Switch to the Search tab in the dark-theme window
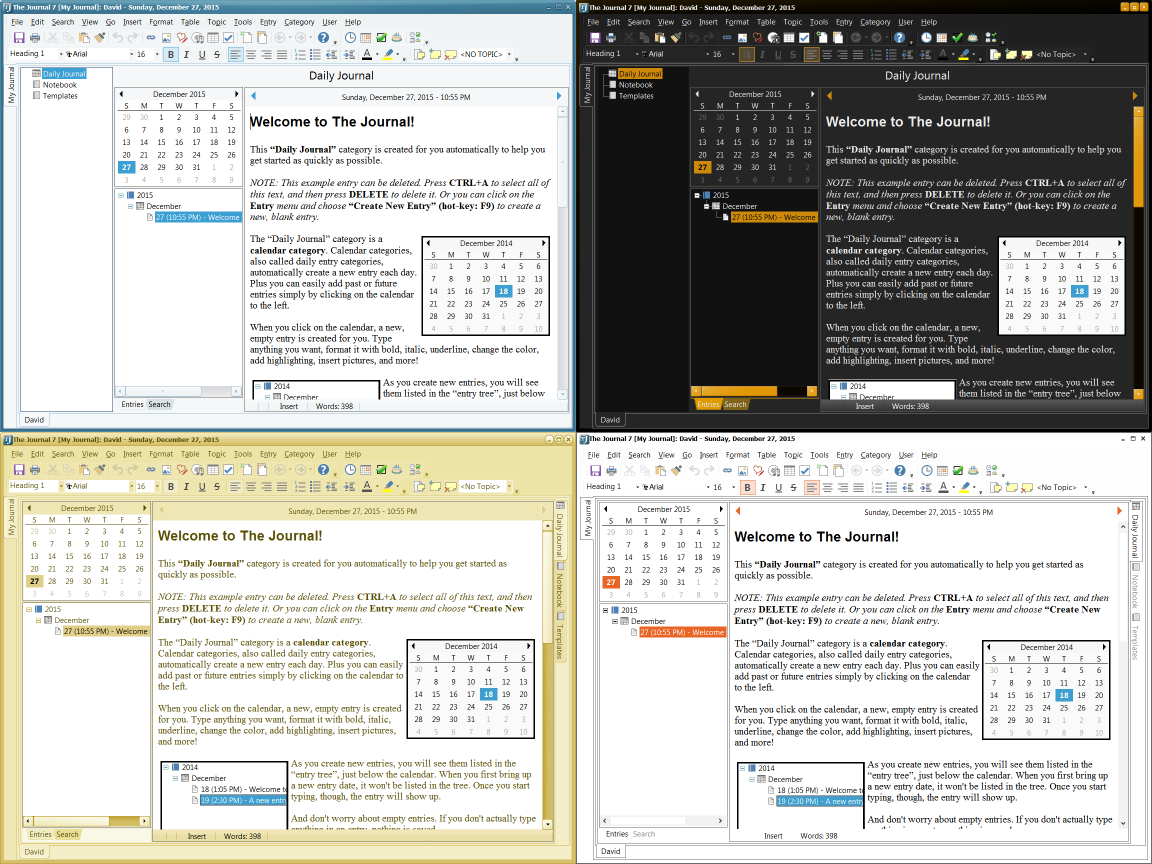The image size is (1152, 864). pos(735,404)
